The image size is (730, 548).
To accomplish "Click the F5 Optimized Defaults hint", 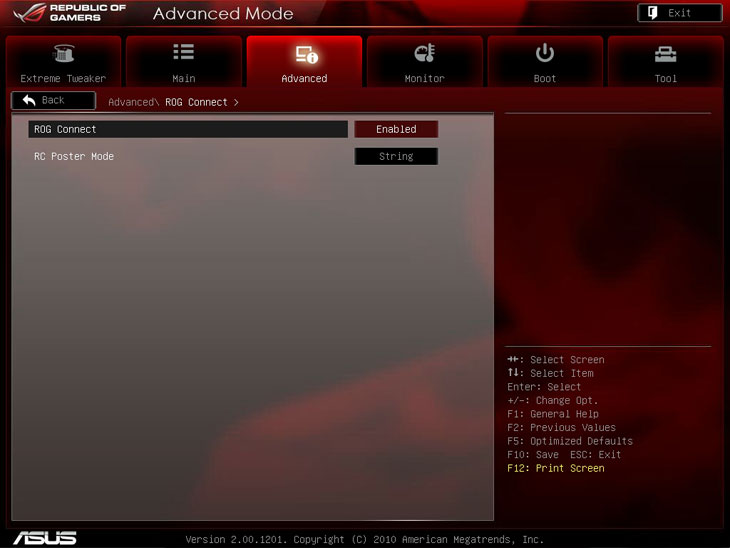I will tap(570, 441).
